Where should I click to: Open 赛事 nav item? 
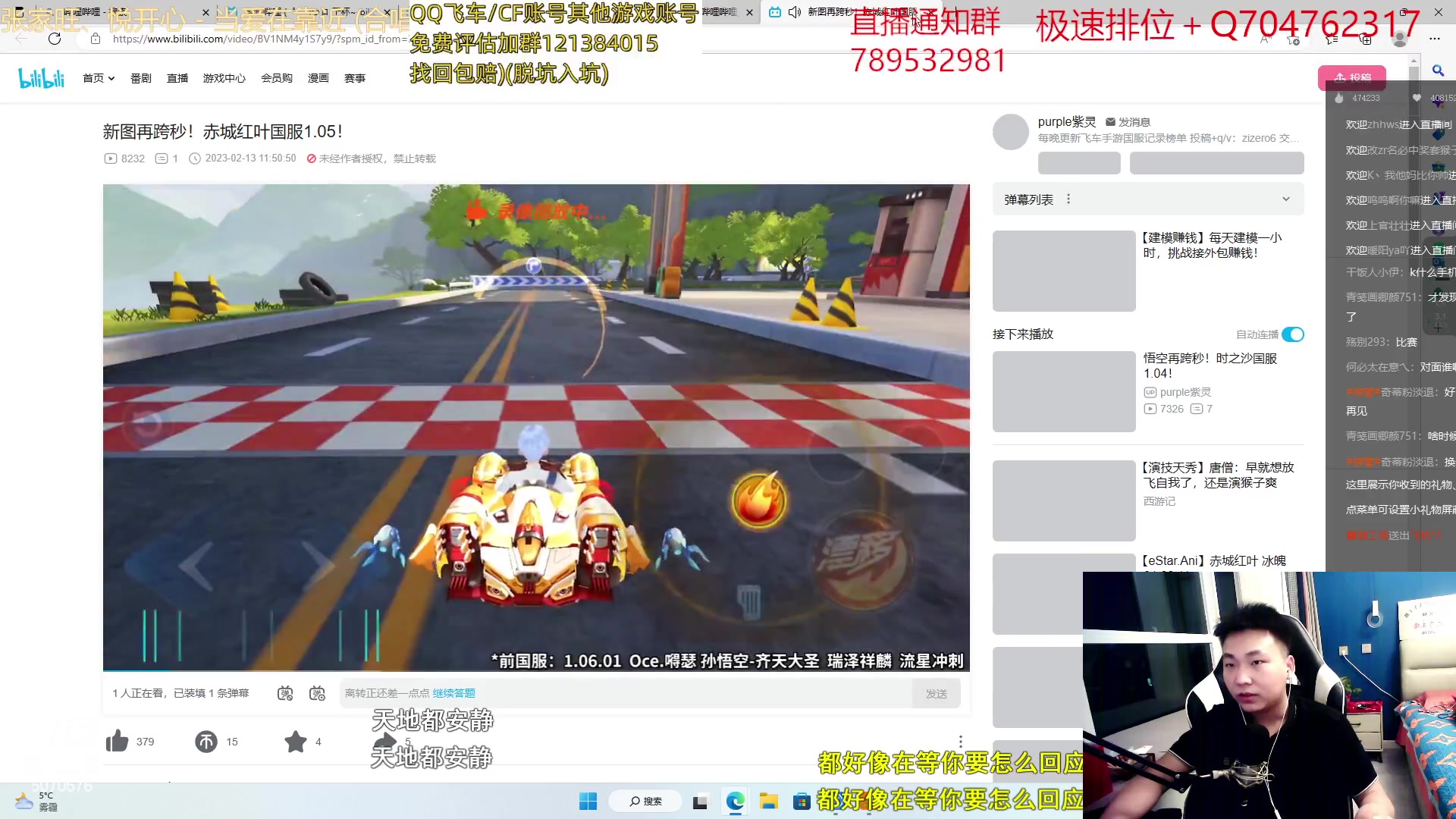point(355,78)
